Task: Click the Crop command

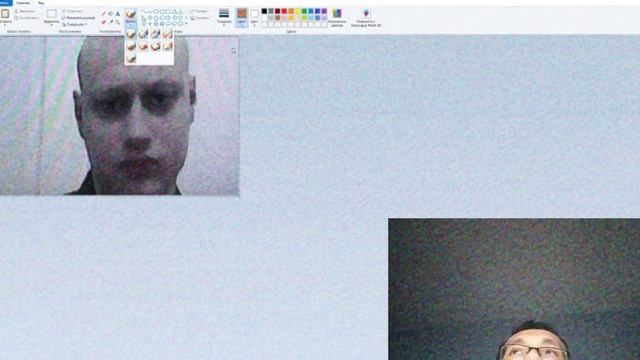Action: click(x=73, y=11)
